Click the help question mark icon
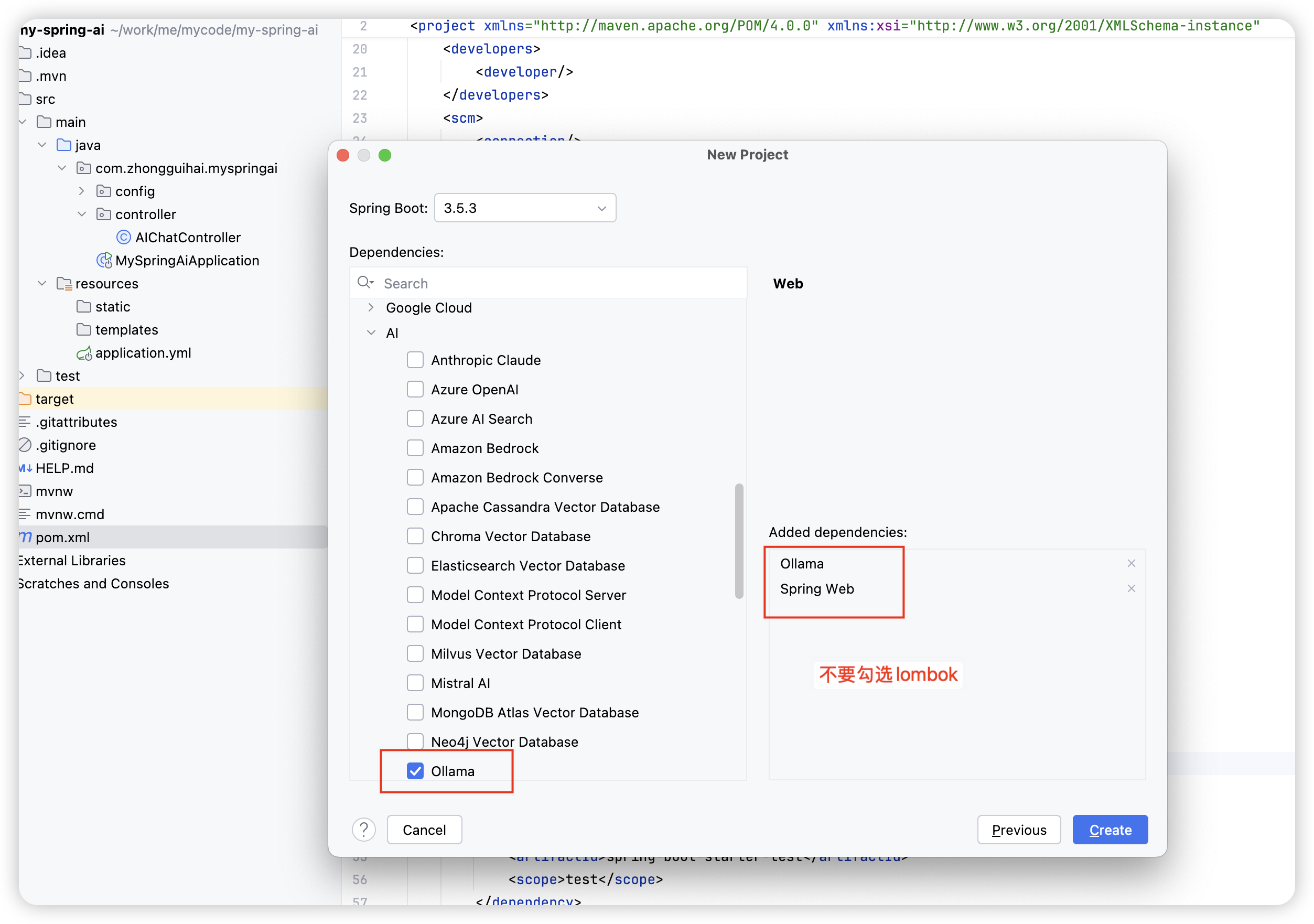Screen dimensions: 1314x924 [363, 830]
